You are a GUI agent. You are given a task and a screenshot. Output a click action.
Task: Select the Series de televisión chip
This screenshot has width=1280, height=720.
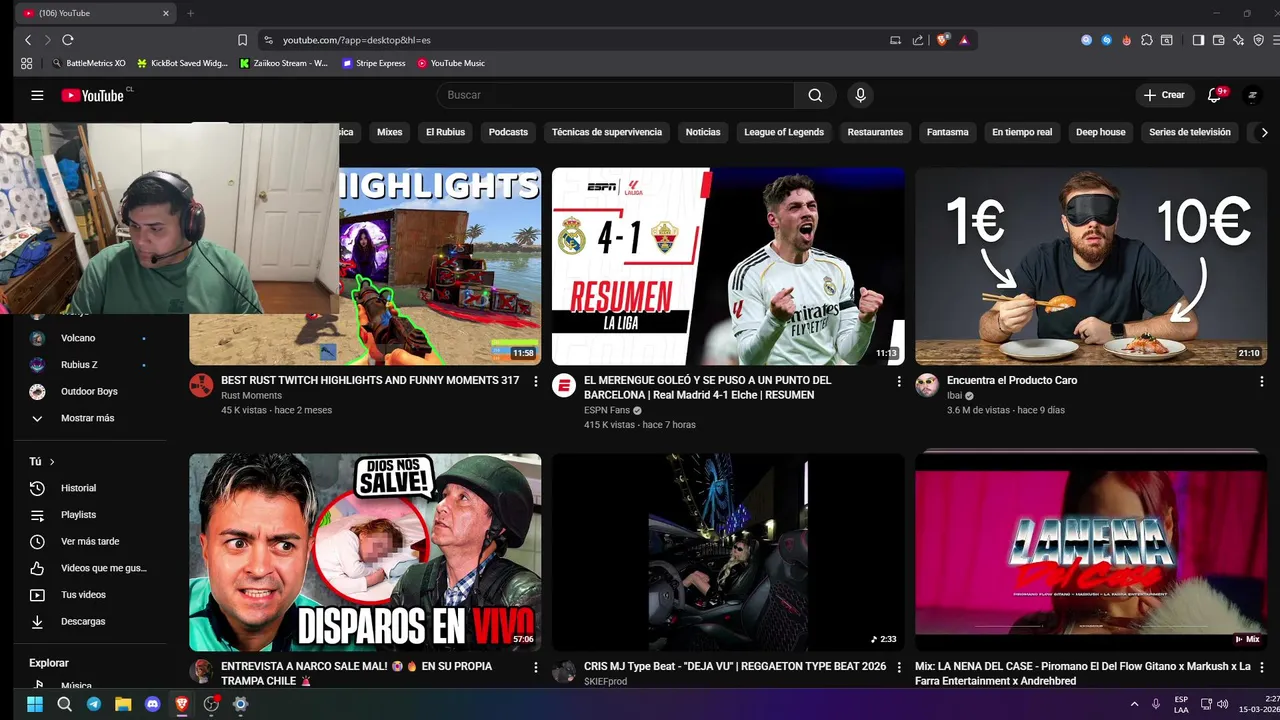[1190, 132]
